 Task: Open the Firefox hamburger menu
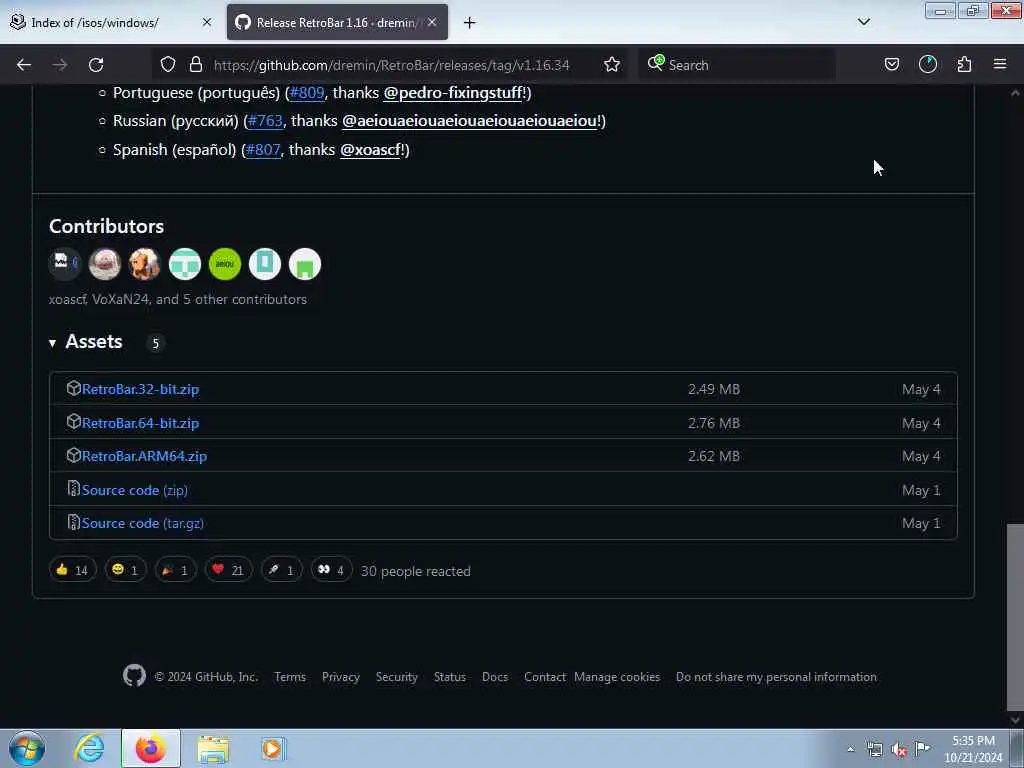tap(1000, 65)
